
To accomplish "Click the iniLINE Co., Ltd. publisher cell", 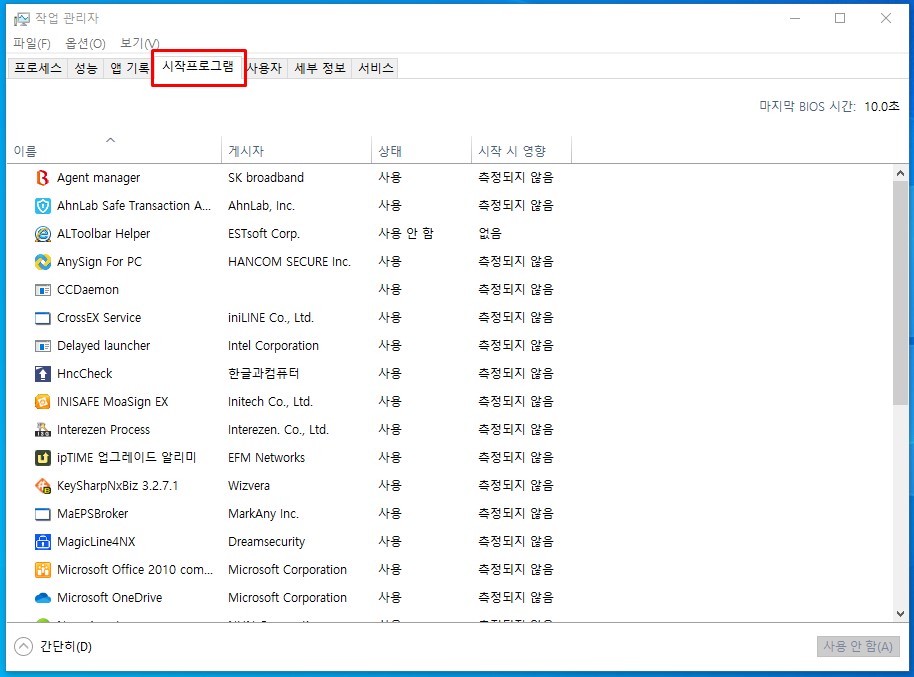I will coord(270,318).
